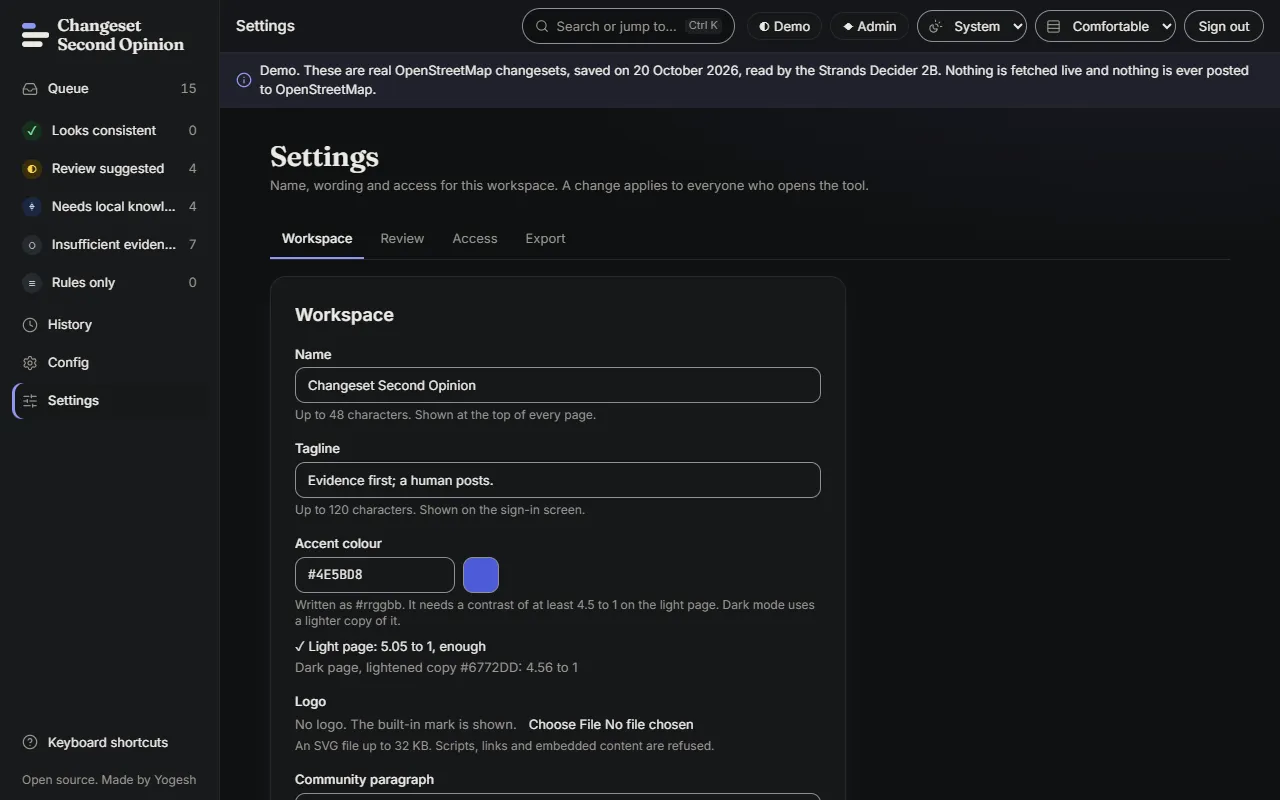
Task: Select the Looks consistent checkmark icon
Action: [32, 131]
